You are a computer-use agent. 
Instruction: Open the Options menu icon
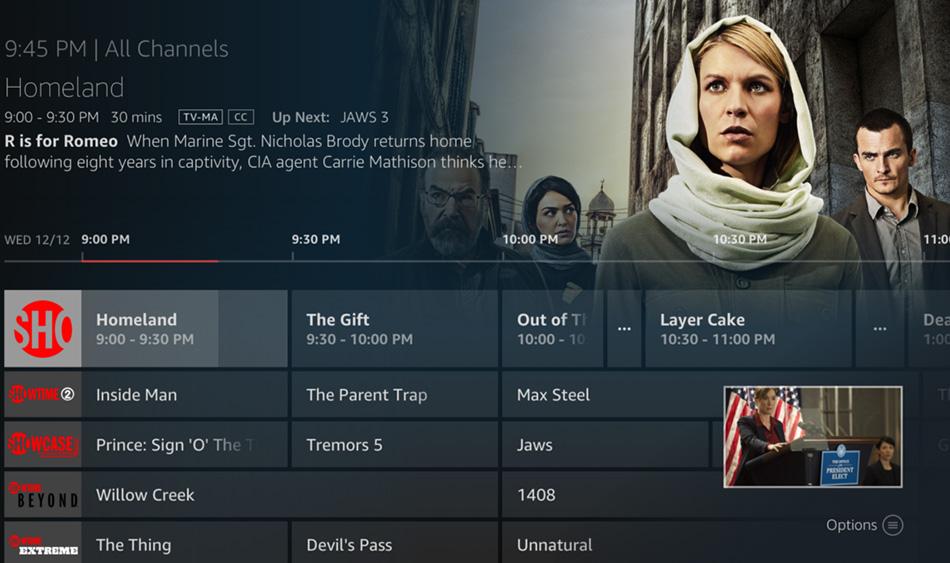[x=892, y=525]
